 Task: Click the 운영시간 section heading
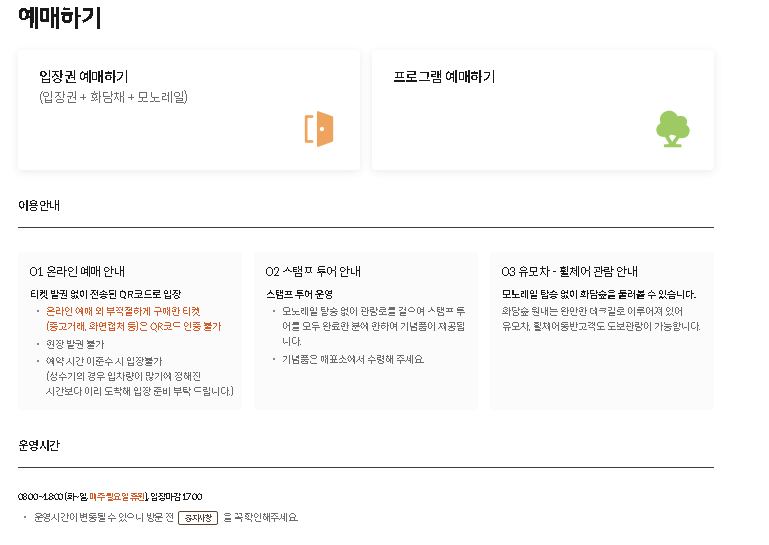[39, 445]
